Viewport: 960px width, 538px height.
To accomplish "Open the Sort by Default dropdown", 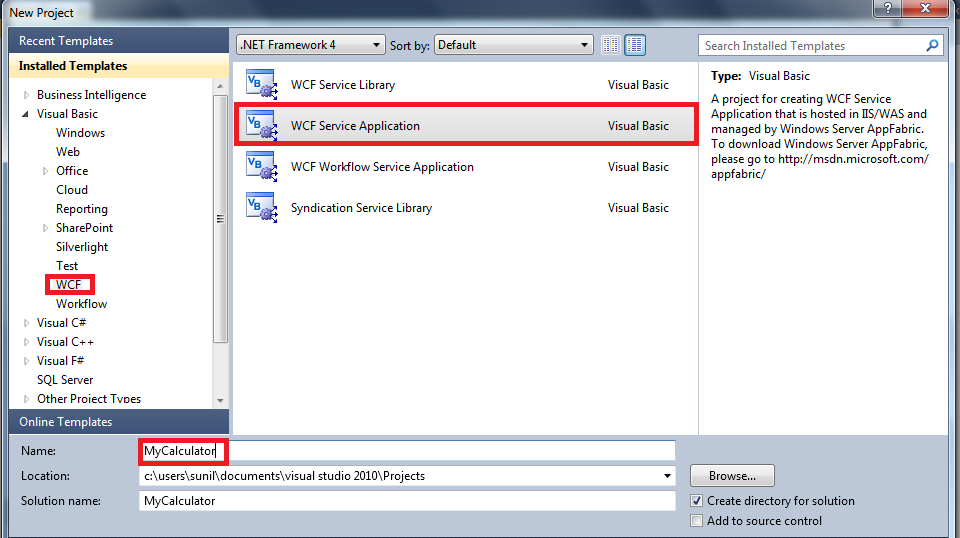I will 514,45.
